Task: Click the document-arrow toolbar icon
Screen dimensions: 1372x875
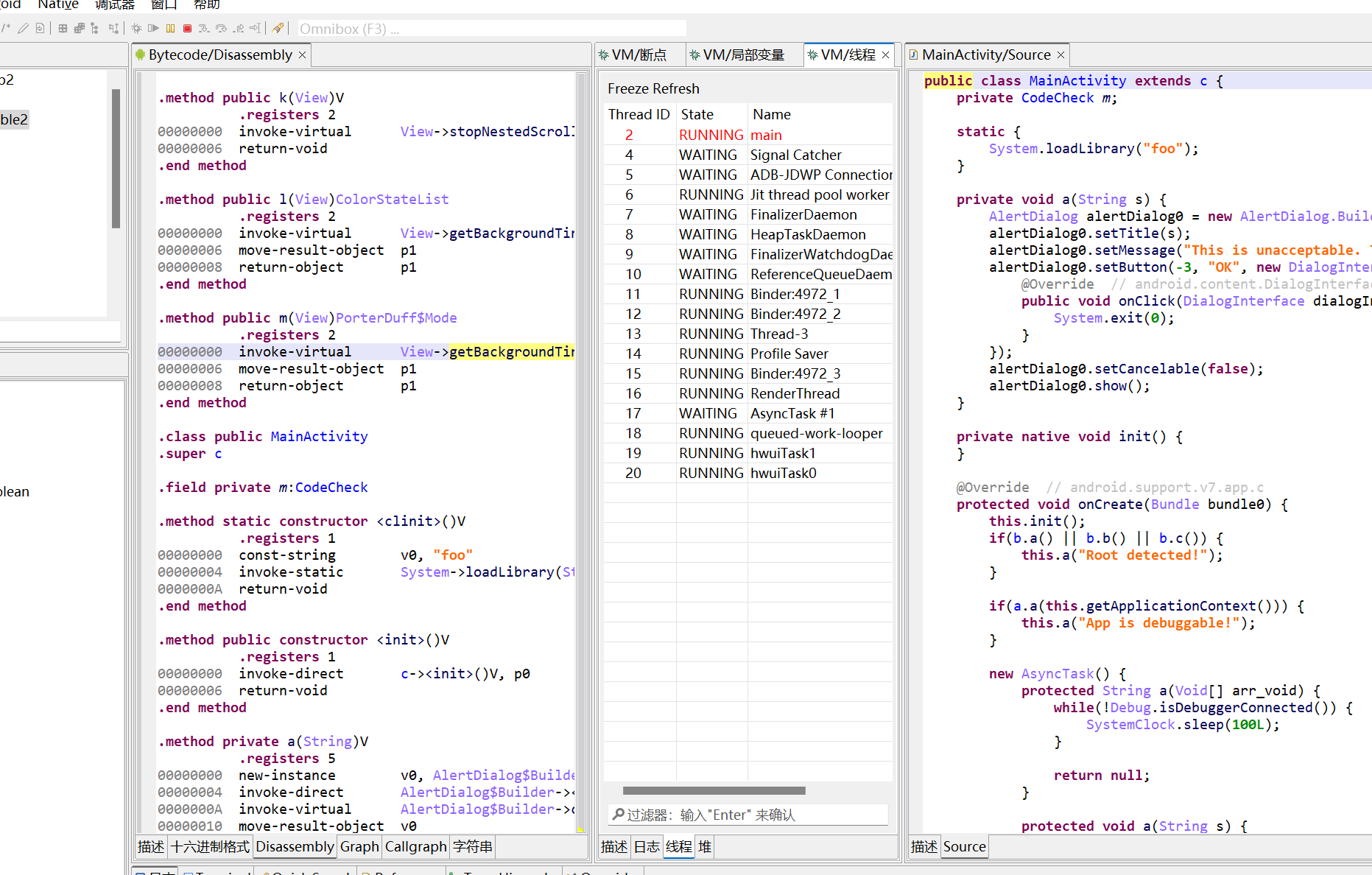Action: coord(41,29)
